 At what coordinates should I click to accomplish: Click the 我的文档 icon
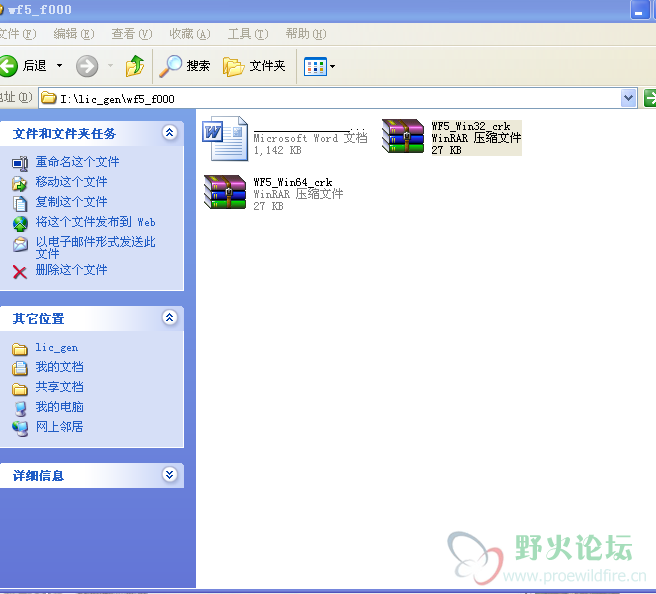pyautogui.click(x=20, y=368)
